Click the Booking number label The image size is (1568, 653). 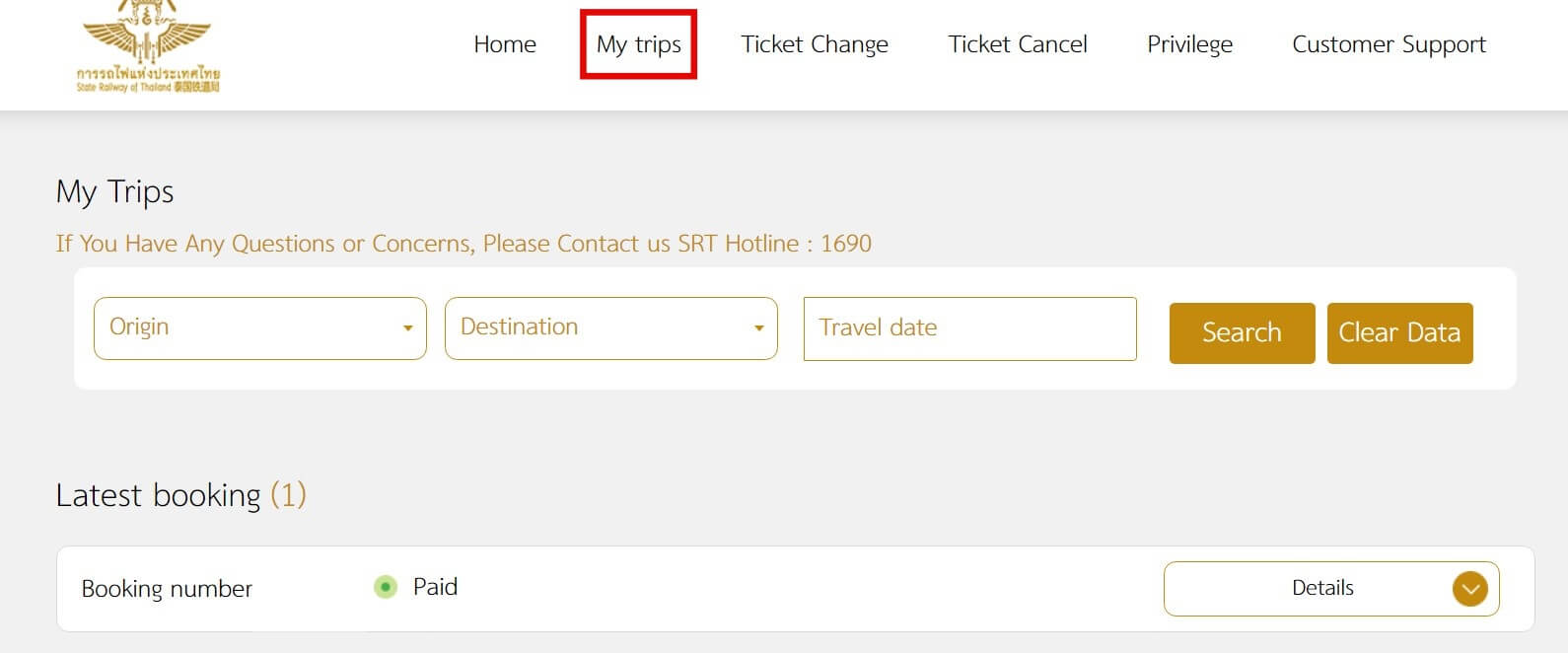(167, 589)
